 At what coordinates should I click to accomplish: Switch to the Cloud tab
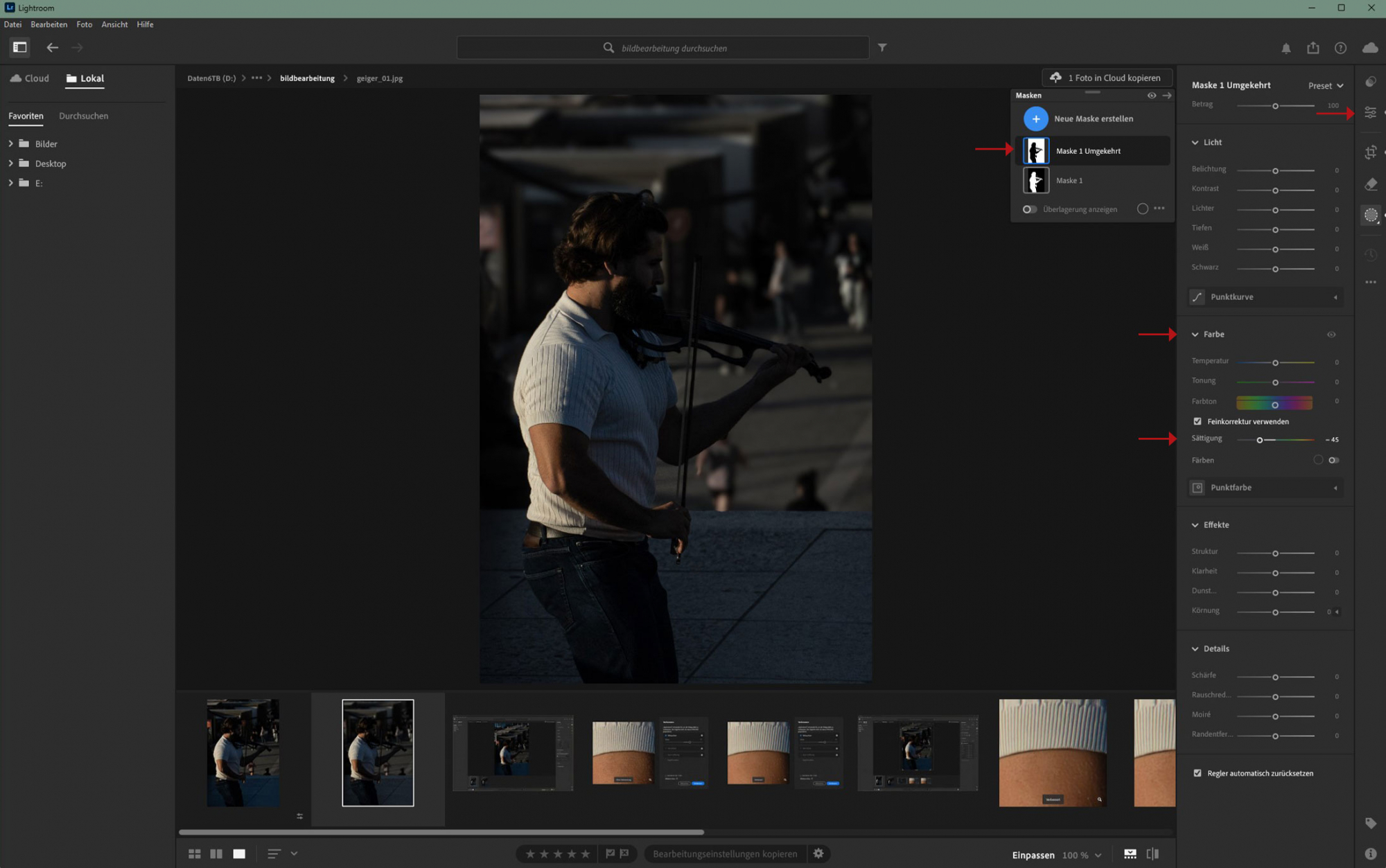[x=30, y=78]
